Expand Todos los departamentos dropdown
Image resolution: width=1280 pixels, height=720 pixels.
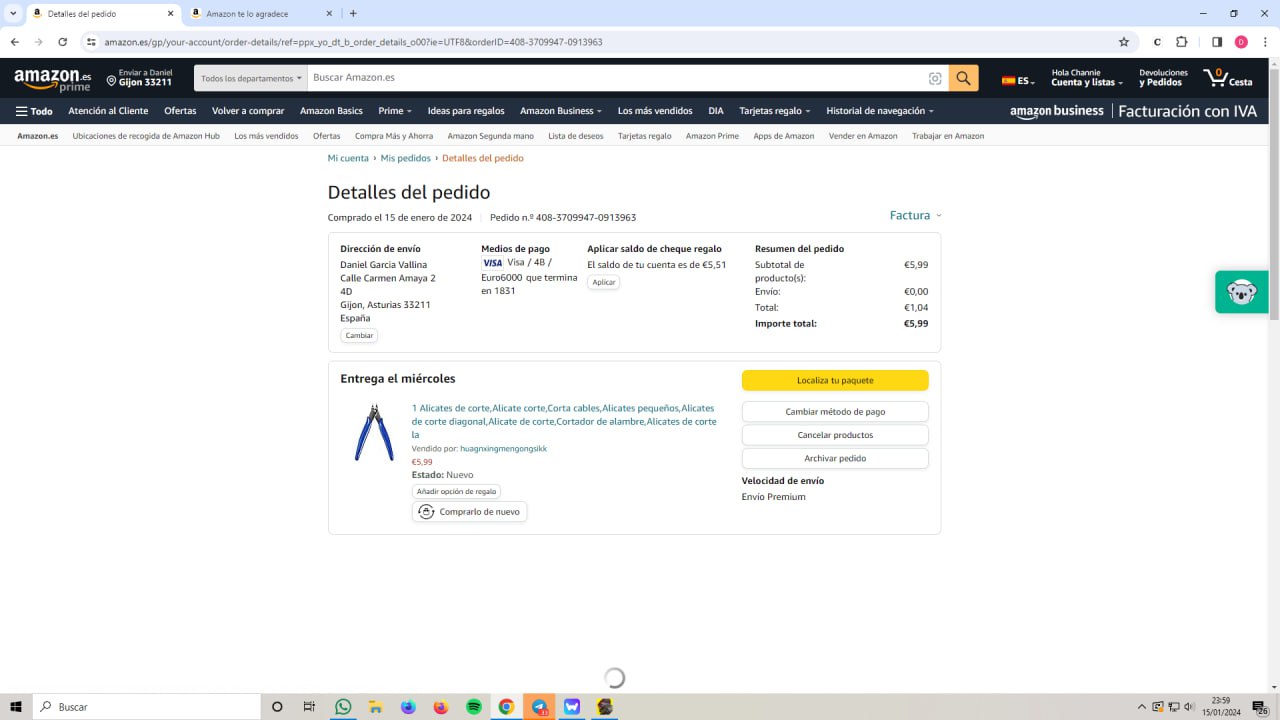(250, 78)
